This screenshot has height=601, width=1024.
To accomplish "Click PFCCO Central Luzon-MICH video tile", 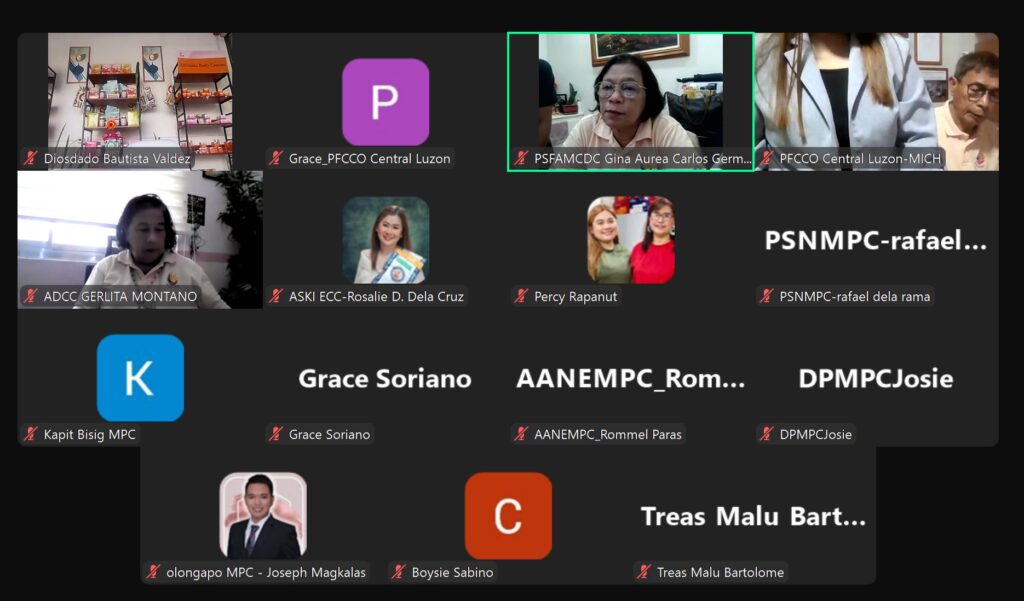I will [876, 102].
